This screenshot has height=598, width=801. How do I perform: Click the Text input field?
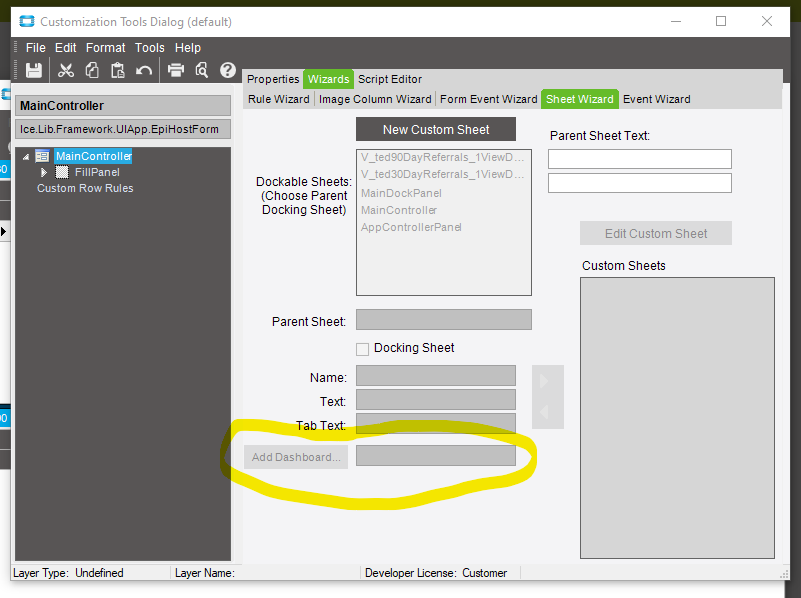[436, 400]
